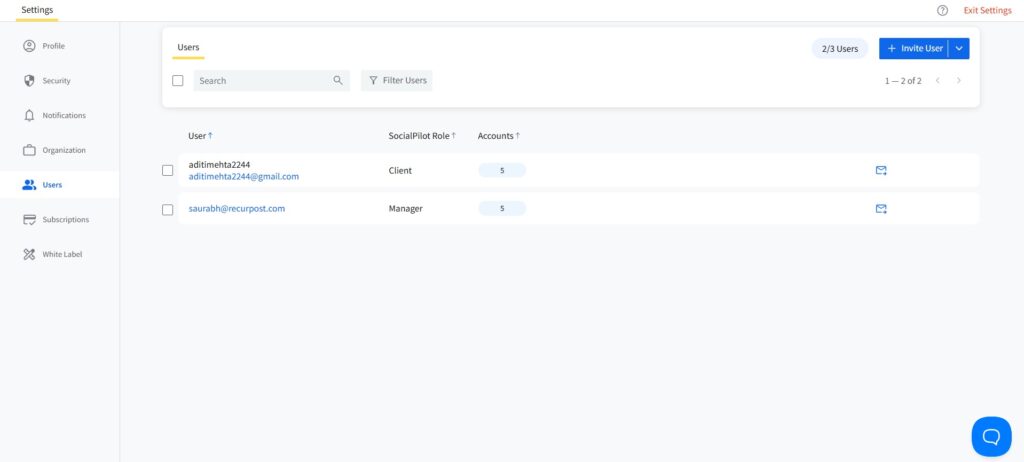Toggle the select-all users checkbox
The image size is (1024, 462).
(178, 80)
